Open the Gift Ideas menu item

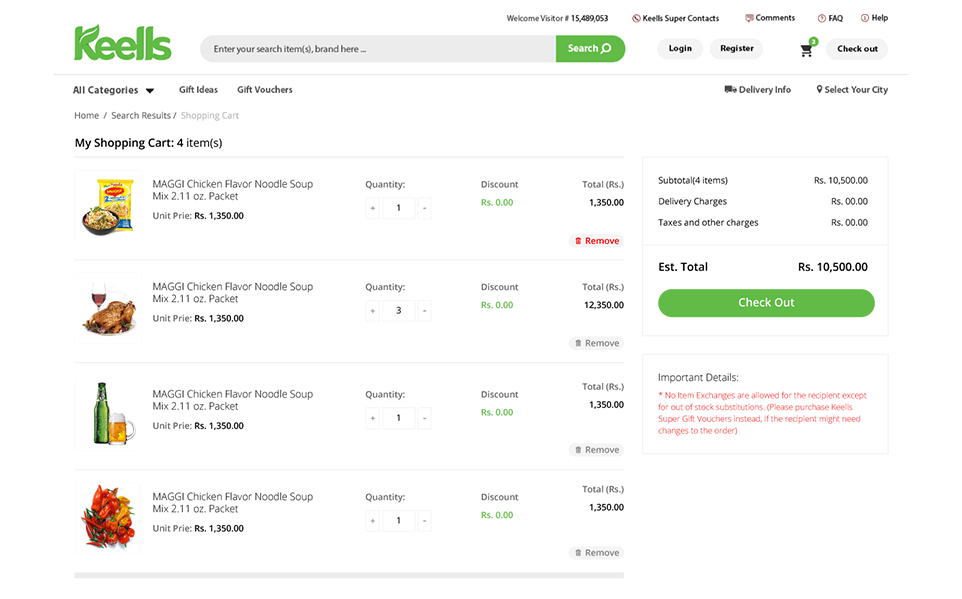[x=198, y=90]
